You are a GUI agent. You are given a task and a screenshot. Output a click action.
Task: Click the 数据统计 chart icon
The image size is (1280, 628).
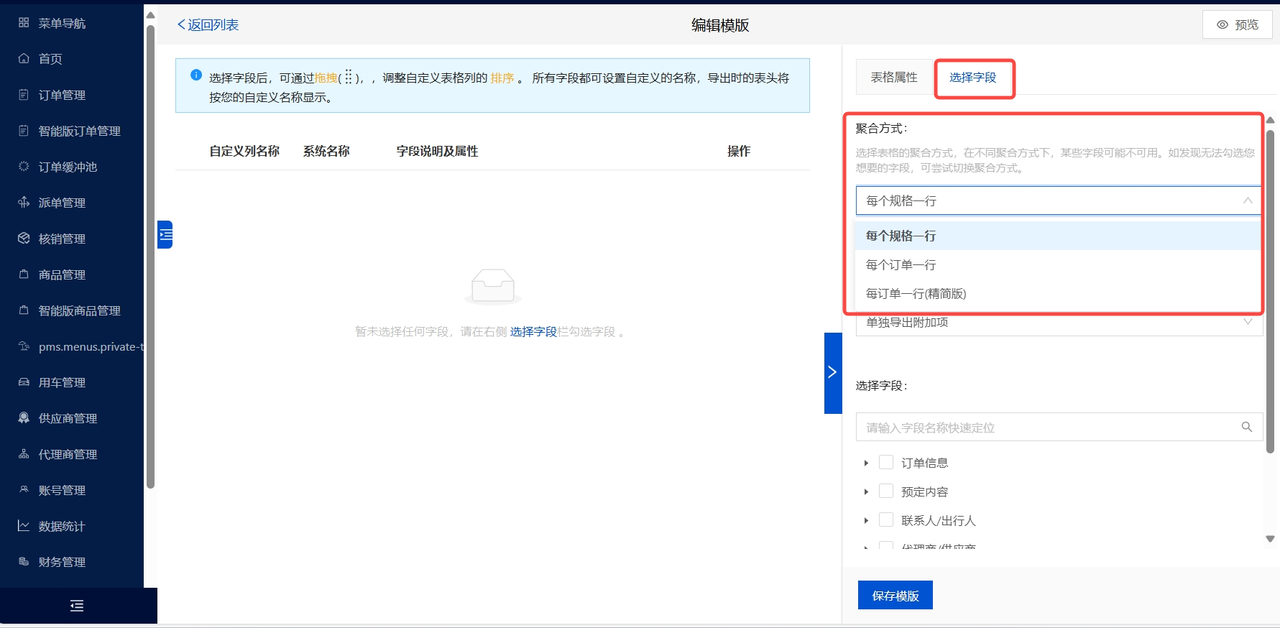24,526
